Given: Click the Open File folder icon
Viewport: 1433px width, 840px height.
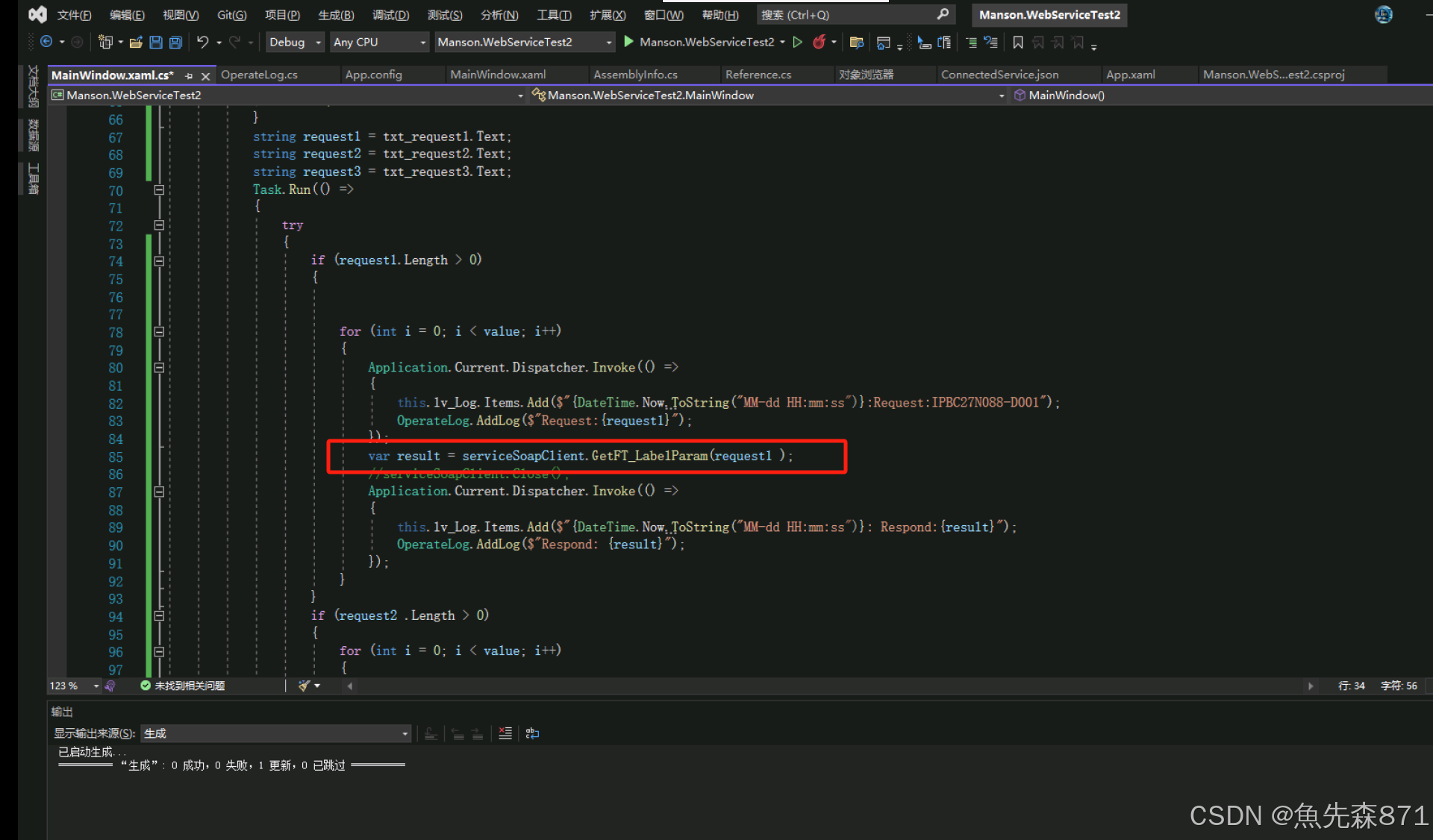Looking at the screenshot, I should [136, 43].
